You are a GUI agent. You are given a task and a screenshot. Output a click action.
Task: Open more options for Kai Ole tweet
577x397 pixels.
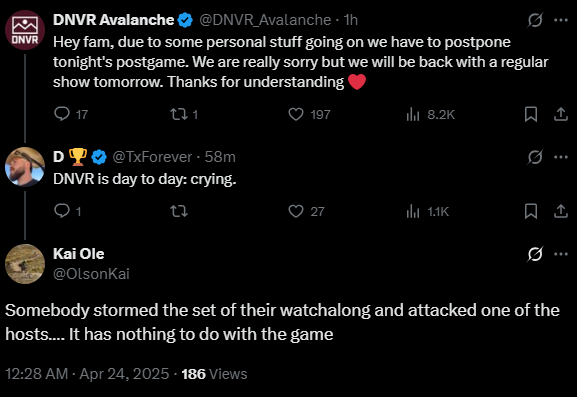click(561, 254)
